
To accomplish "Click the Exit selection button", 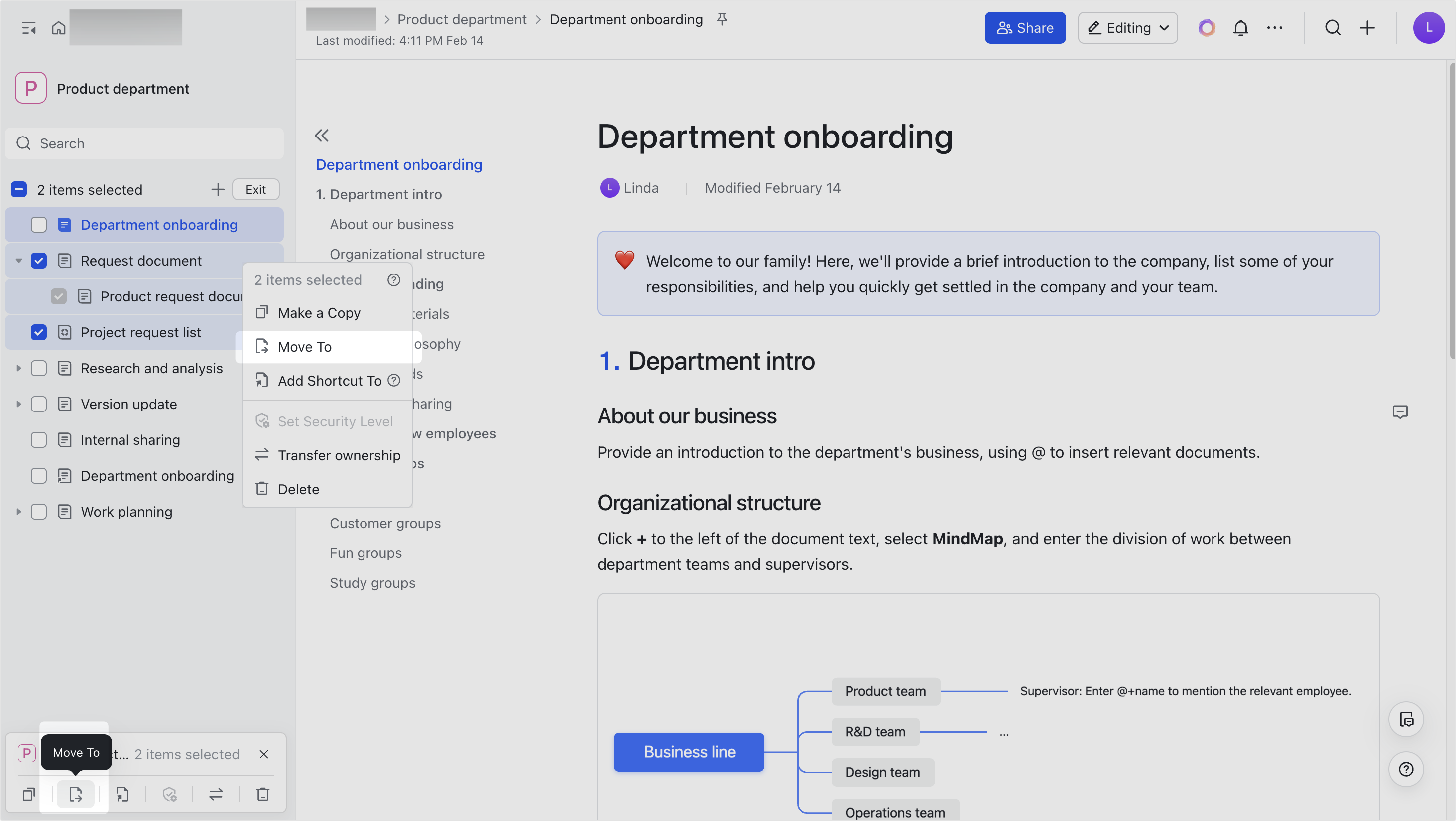I will tap(256, 189).
